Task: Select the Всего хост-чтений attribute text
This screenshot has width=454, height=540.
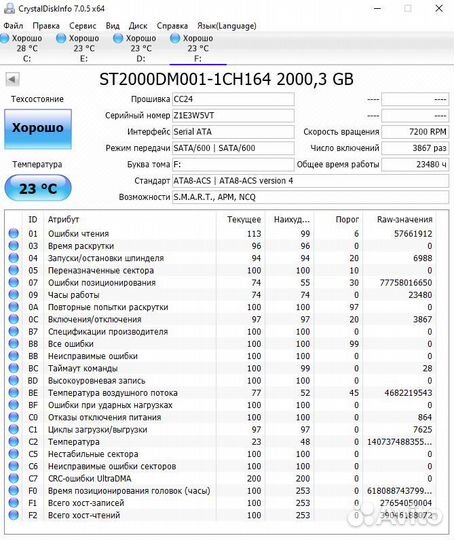Action: tap(84, 515)
